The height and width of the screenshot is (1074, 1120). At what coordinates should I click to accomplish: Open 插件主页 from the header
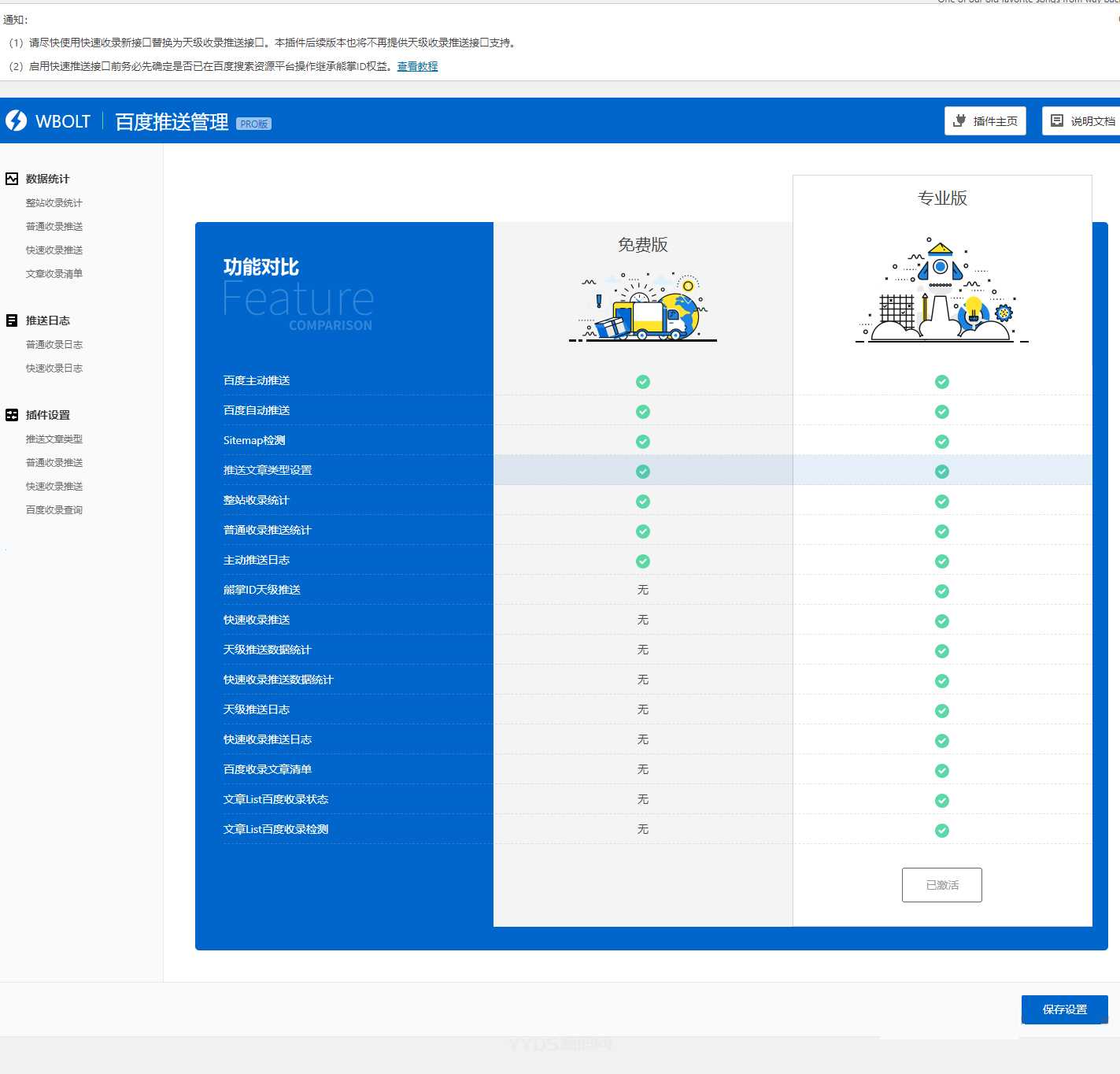click(x=985, y=121)
